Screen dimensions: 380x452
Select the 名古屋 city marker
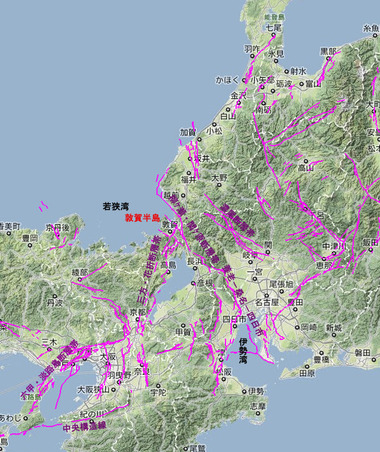tap(267, 295)
